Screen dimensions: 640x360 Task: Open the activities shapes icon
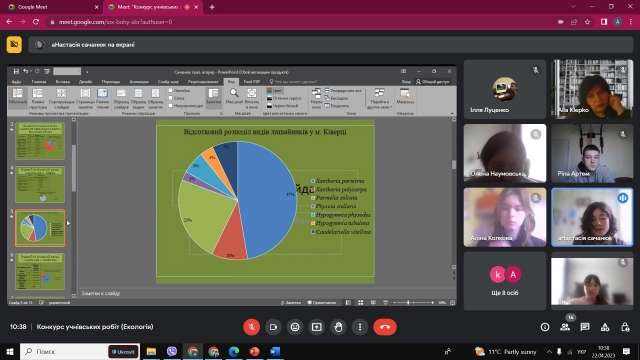pos(605,327)
